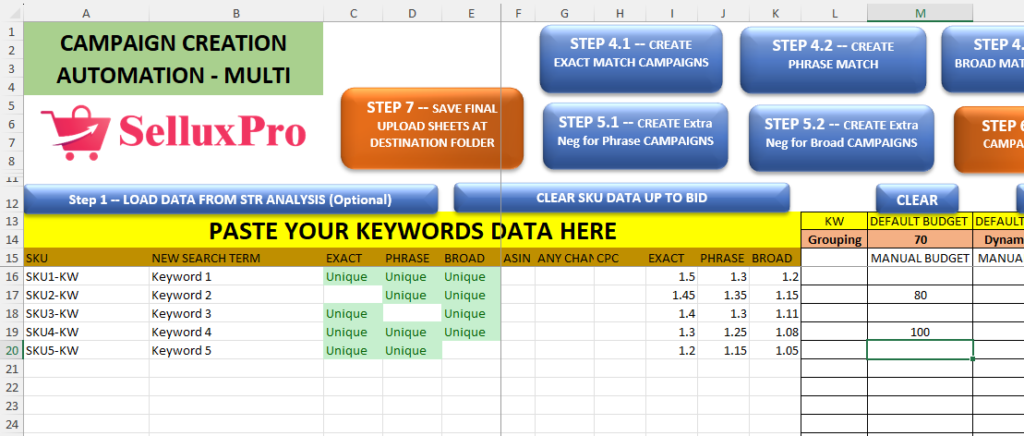Click manual budget cell with value 80
Screen dimensions: 1024x436
(x=919, y=295)
